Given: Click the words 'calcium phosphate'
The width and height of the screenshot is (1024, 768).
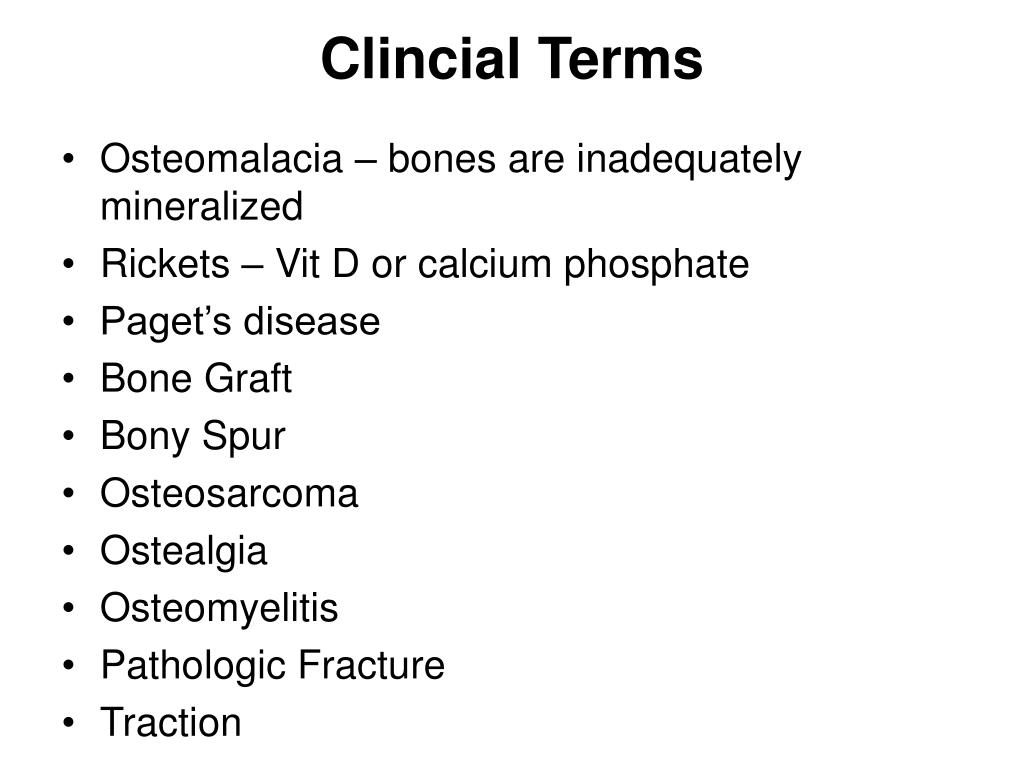Looking at the screenshot, I should click(583, 265).
